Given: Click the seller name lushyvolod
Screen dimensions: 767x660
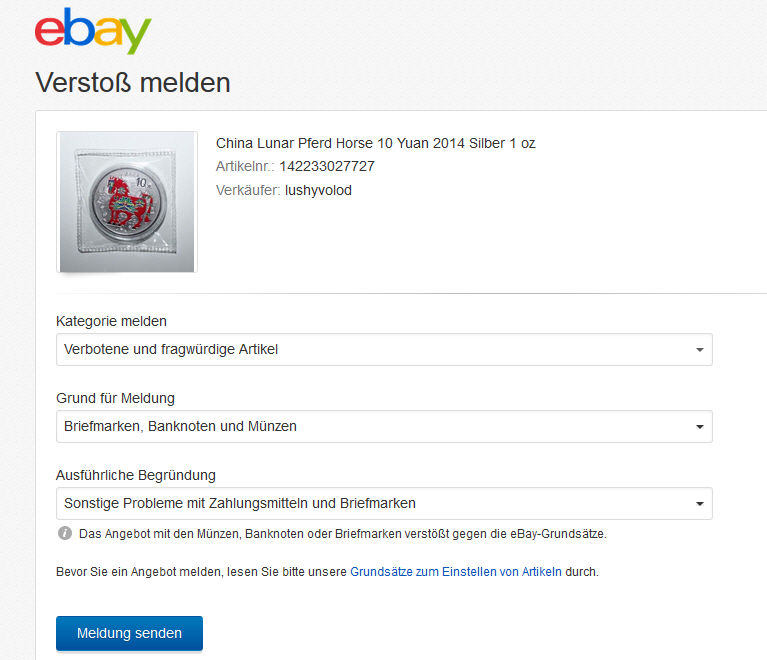Looking at the screenshot, I should (x=318, y=190).
